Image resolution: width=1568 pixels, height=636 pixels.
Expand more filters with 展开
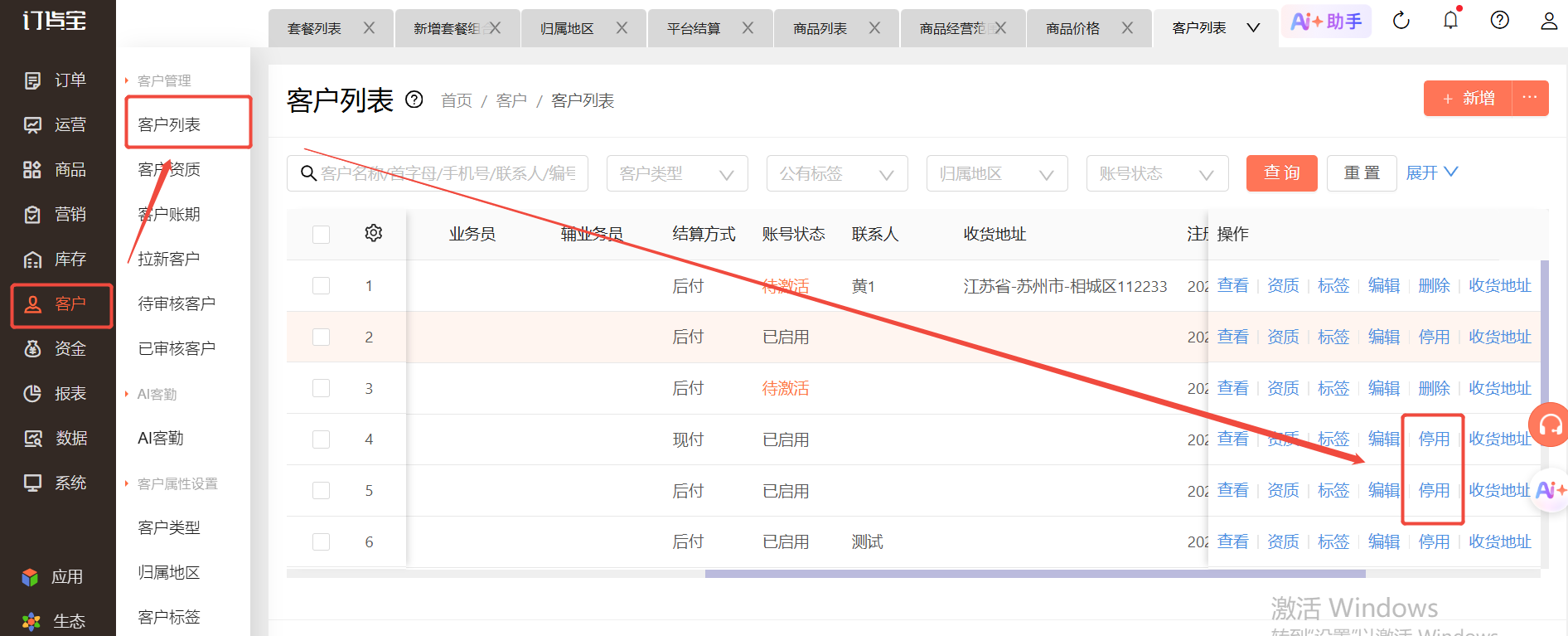tap(1432, 172)
